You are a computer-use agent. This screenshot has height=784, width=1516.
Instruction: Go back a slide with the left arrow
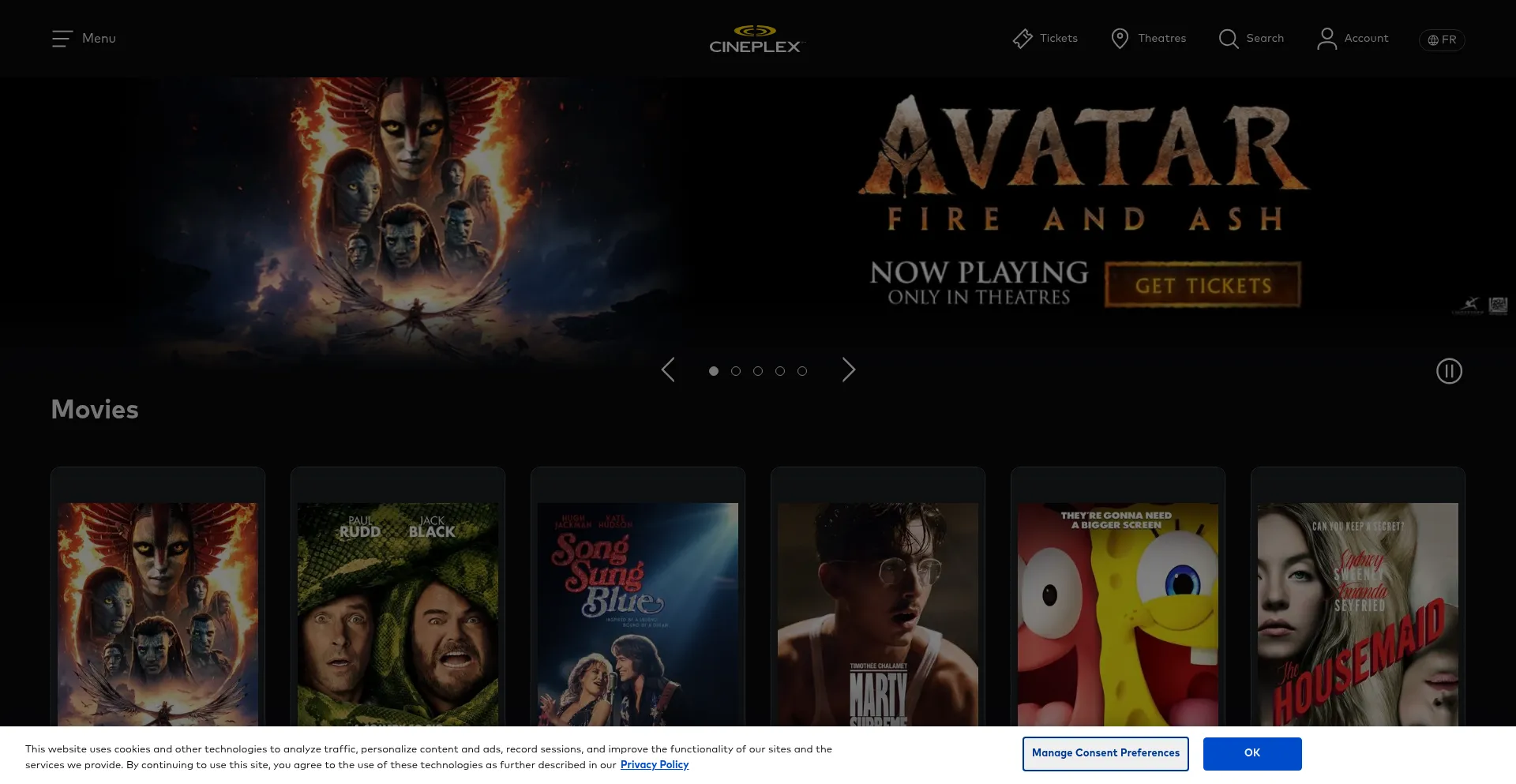[x=667, y=369]
